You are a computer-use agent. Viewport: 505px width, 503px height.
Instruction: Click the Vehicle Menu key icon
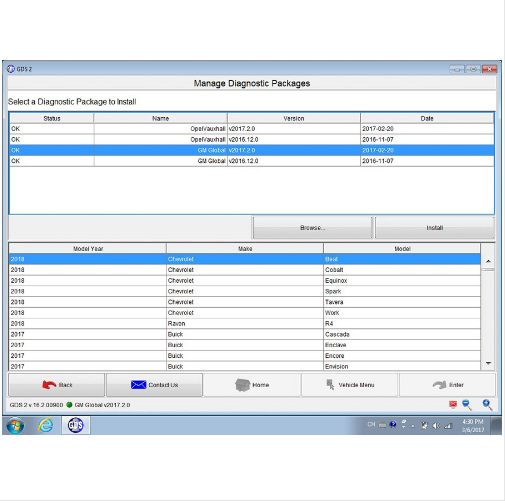pyautogui.click(x=330, y=385)
